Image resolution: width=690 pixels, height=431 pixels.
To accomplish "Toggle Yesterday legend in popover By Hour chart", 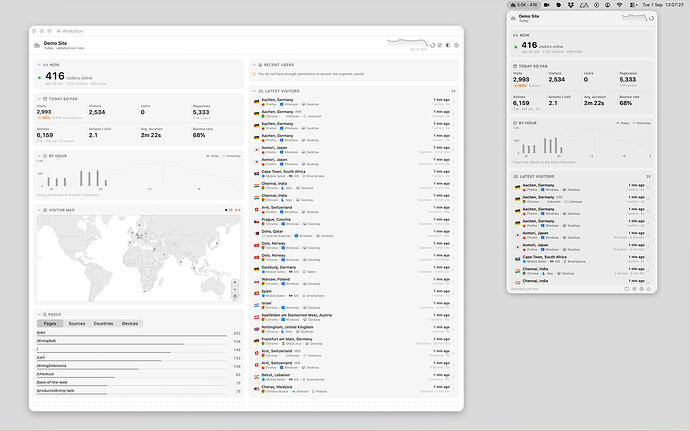I will pos(642,123).
